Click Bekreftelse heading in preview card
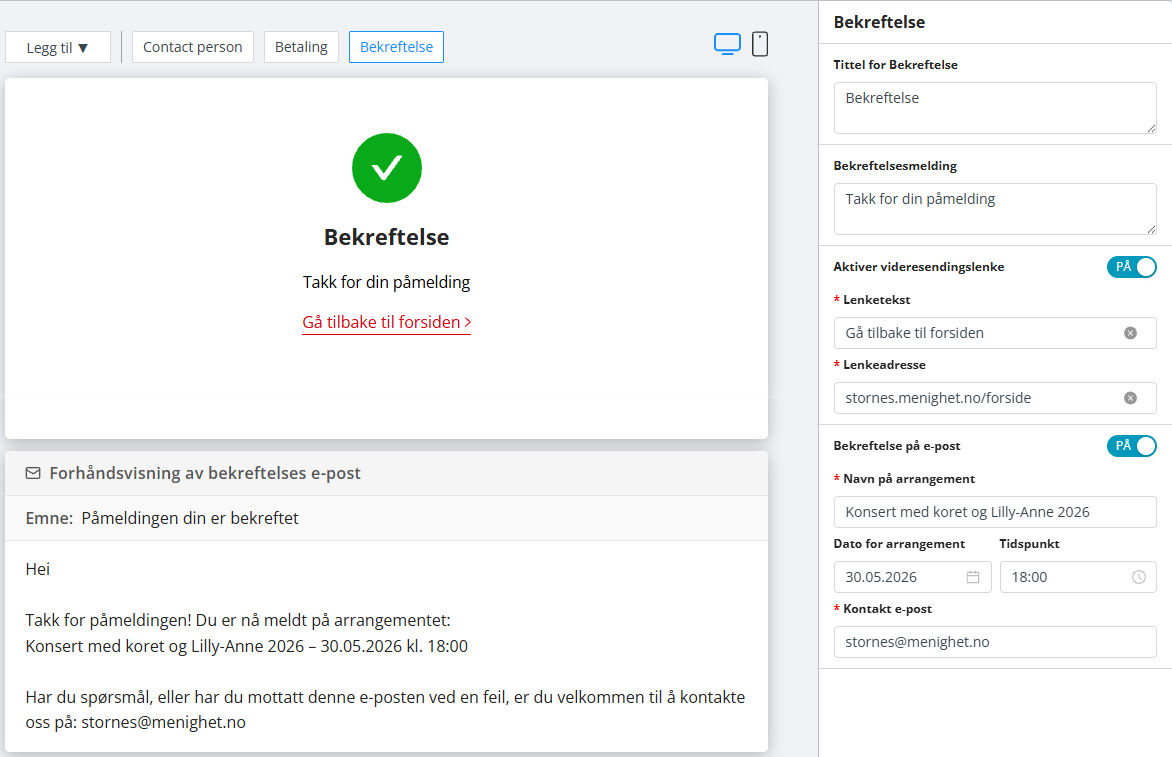This screenshot has width=1172, height=757. (386, 237)
